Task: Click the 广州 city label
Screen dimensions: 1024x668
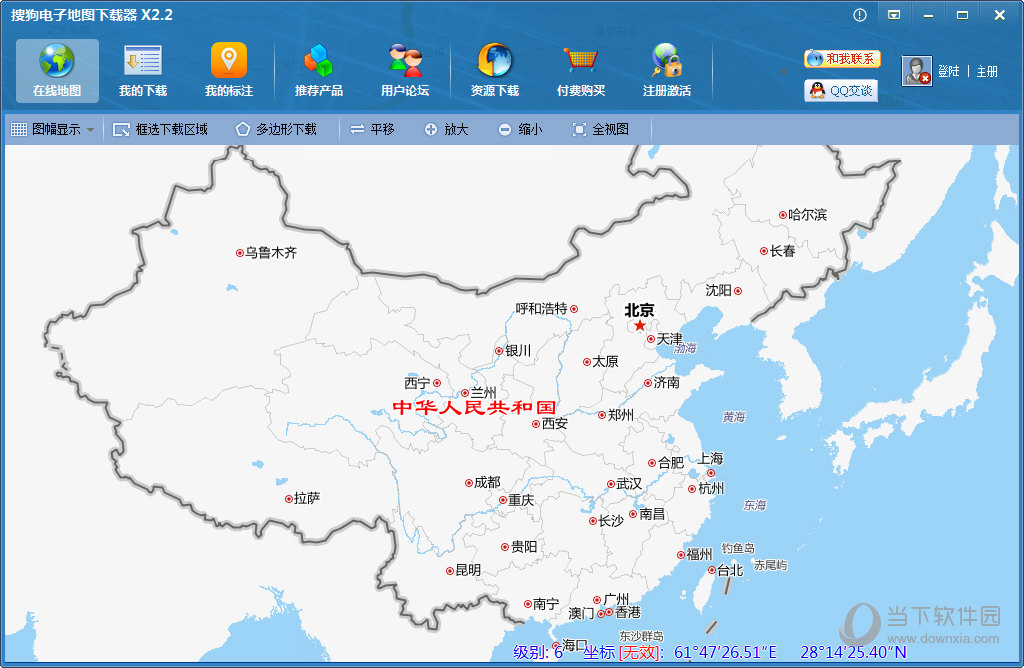Action: pyautogui.click(x=616, y=599)
